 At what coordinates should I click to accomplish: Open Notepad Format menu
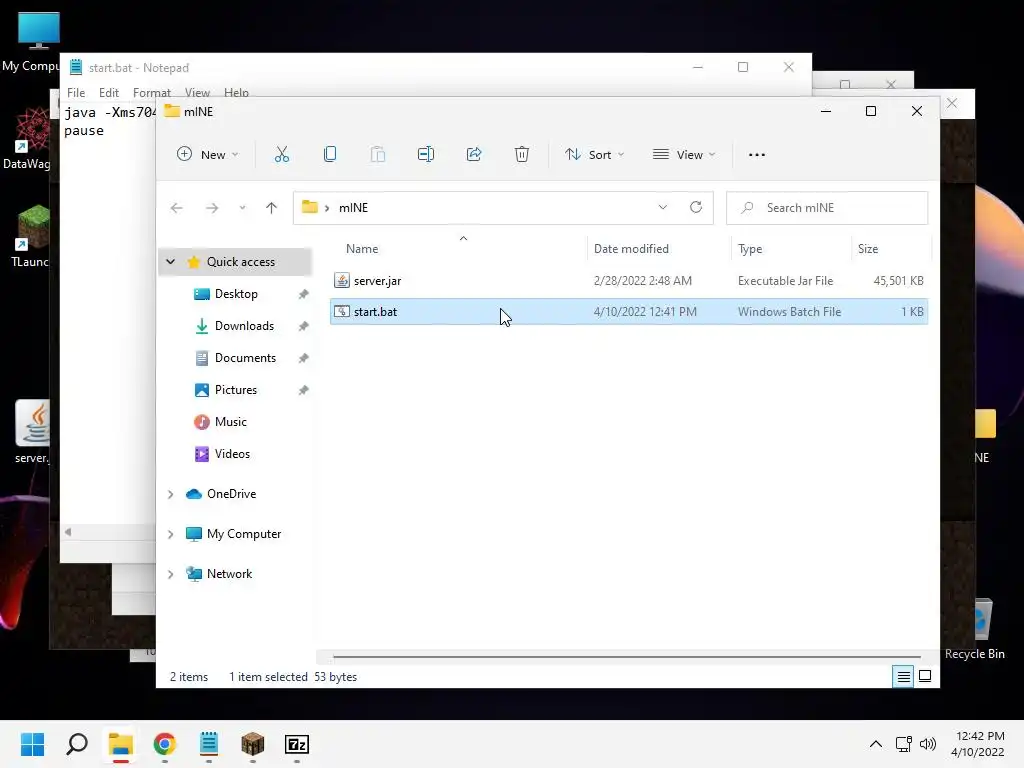[x=152, y=93]
